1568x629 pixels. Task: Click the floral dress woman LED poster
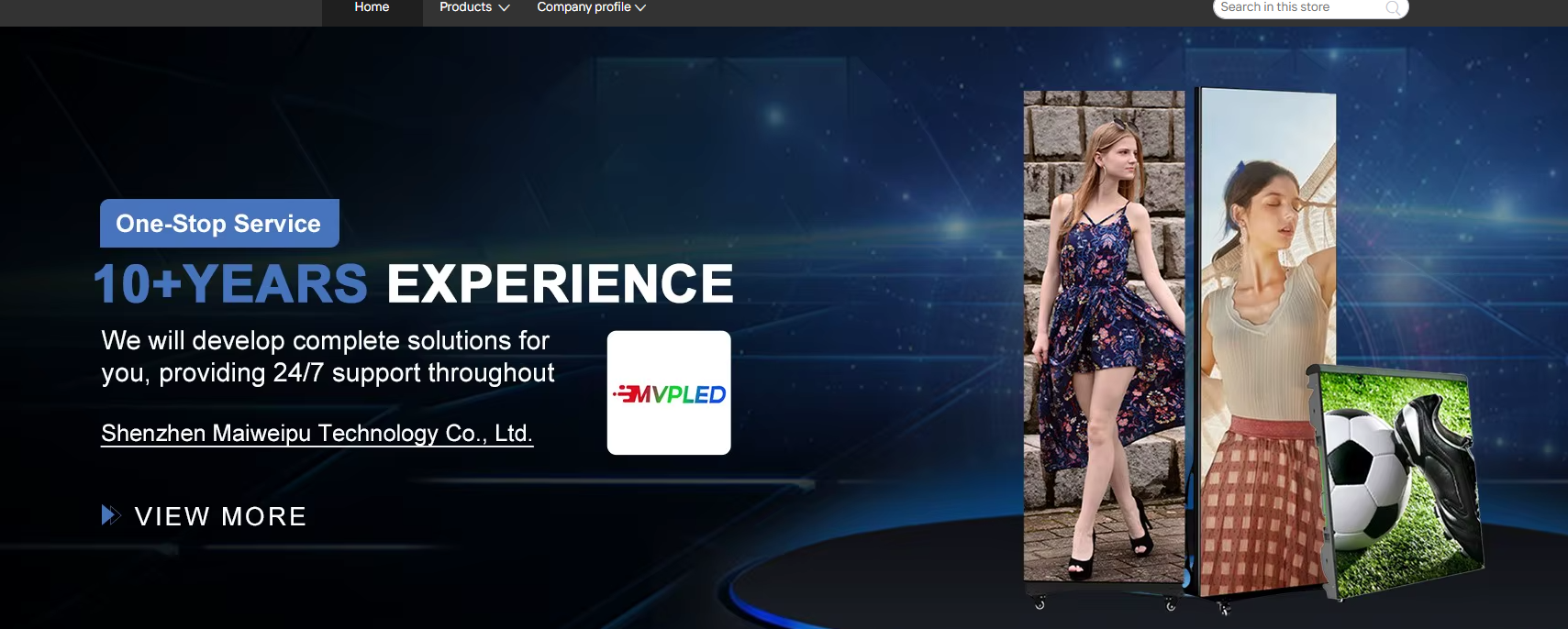(x=1104, y=336)
